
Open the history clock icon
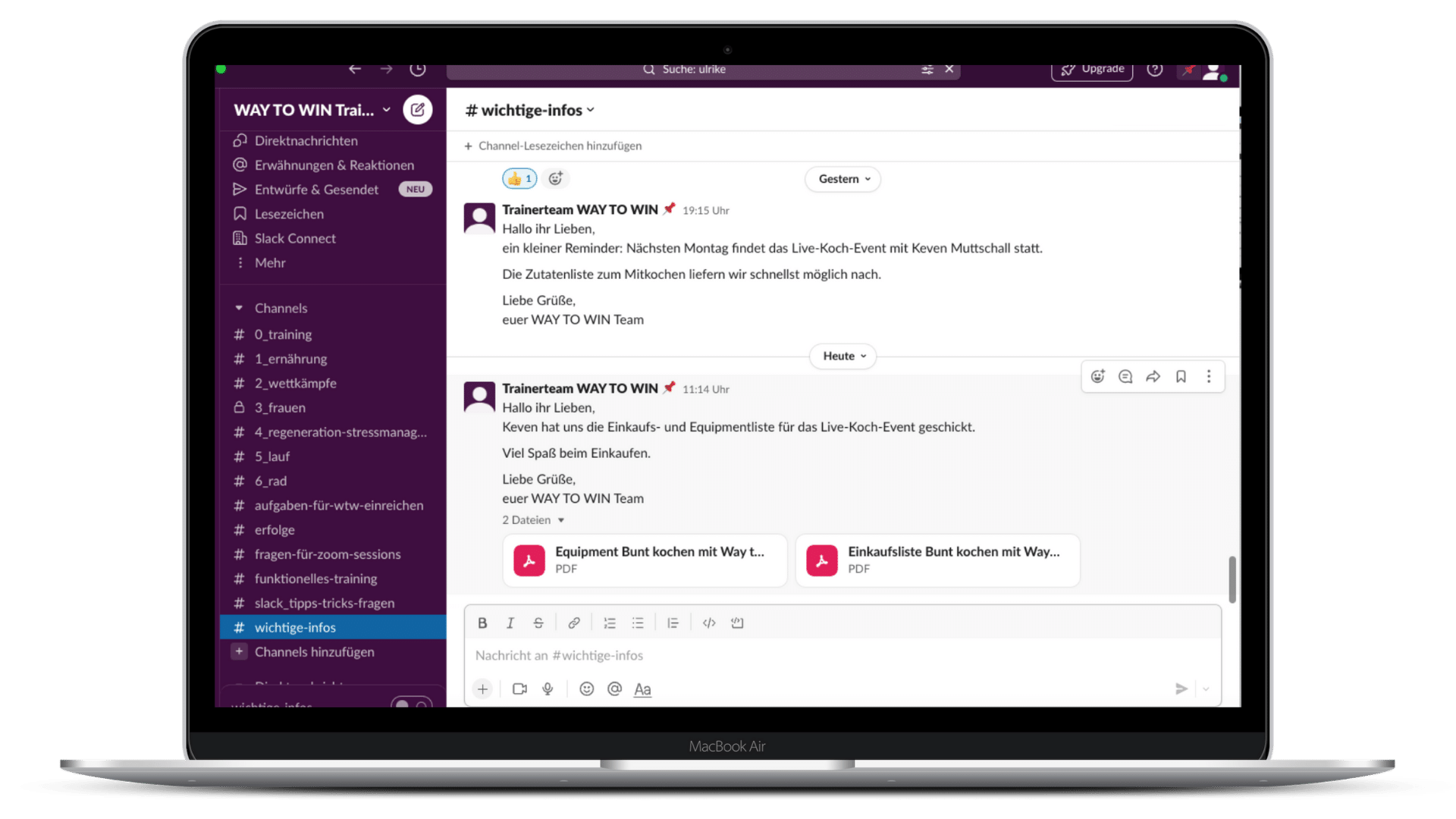418,69
